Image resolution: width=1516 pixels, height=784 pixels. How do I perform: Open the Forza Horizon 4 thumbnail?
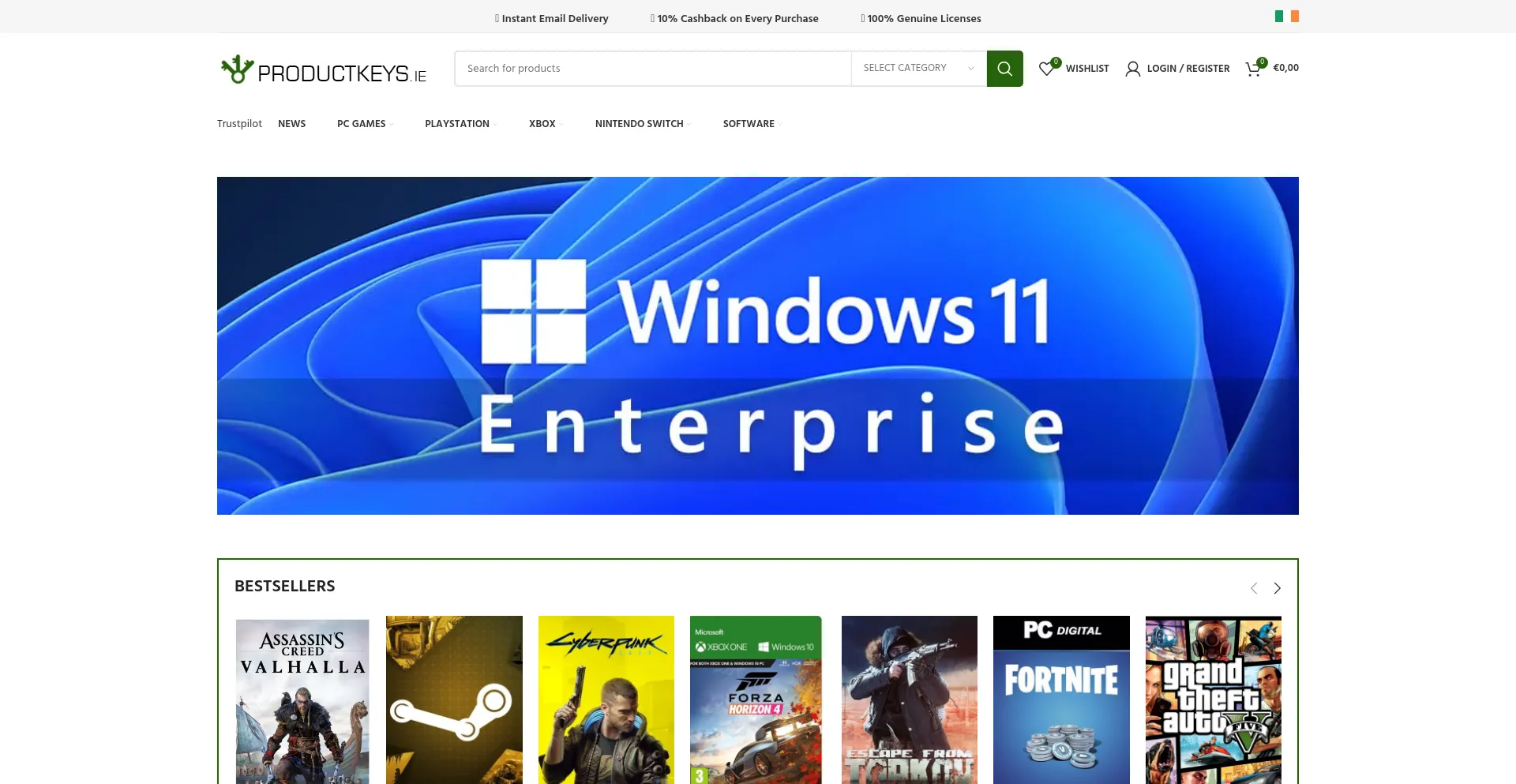tap(756, 700)
